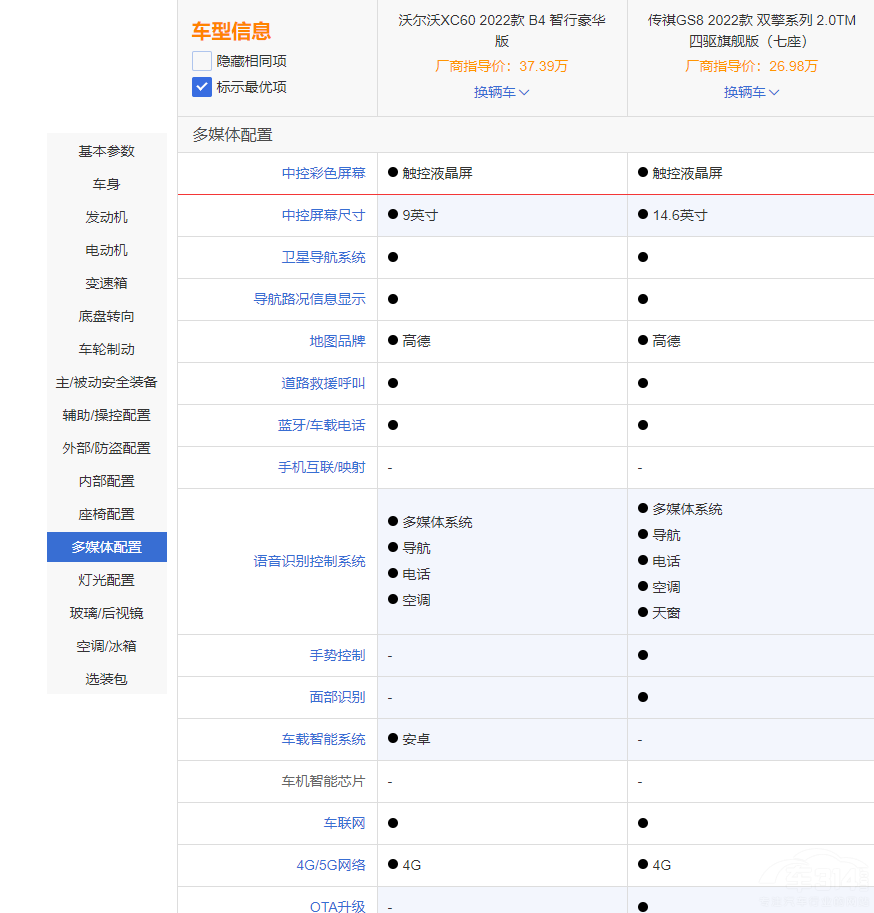Viewport: 874px width, 913px height.
Task: Open 换辆车 dropdown under 传祺GS8
Action: point(751,91)
